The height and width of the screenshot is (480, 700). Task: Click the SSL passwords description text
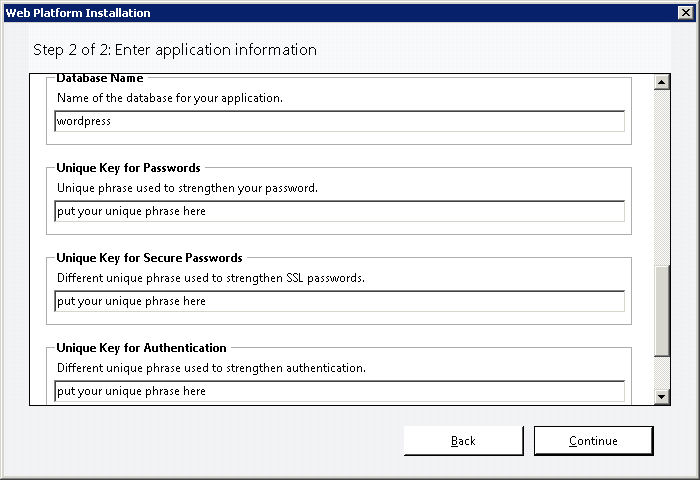coord(211,278)
